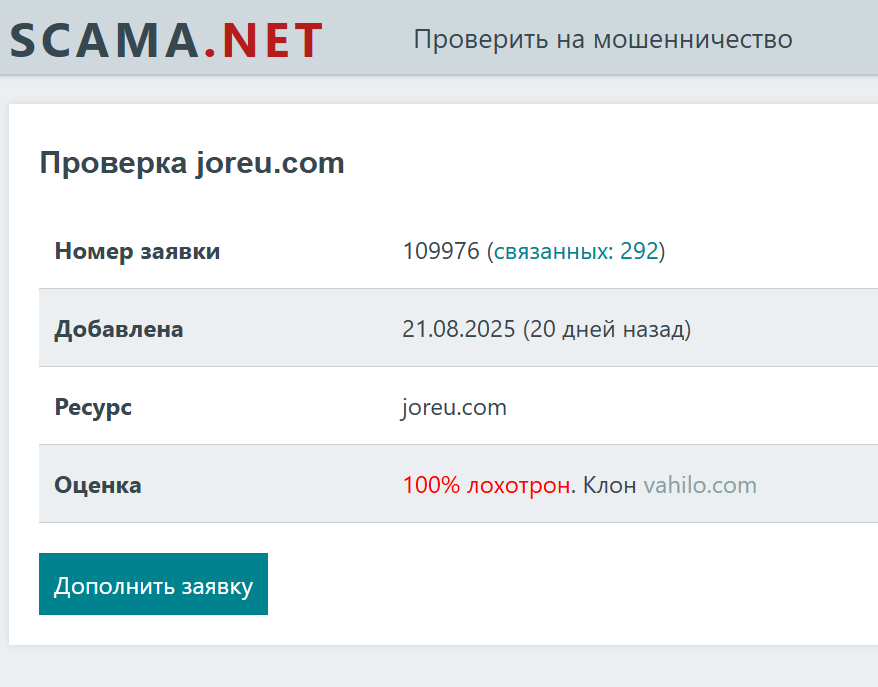
Task: Click the request number 109976
Action: click(x=441, y=251)
